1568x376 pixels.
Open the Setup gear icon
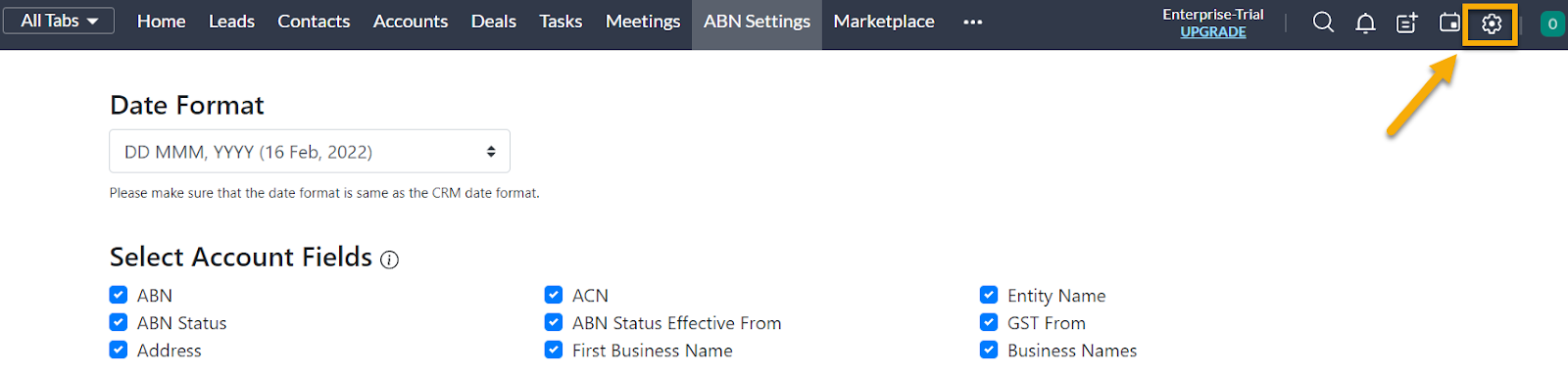coord(1491,24)
